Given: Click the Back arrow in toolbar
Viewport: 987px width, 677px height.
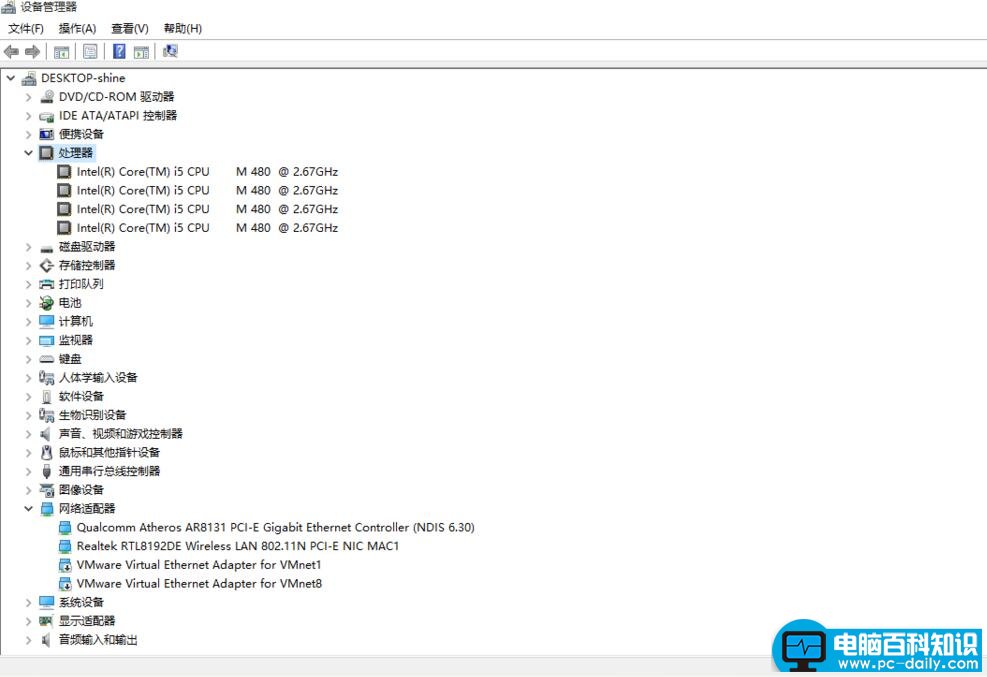Looking at the screenshot, I should (12, 52).
